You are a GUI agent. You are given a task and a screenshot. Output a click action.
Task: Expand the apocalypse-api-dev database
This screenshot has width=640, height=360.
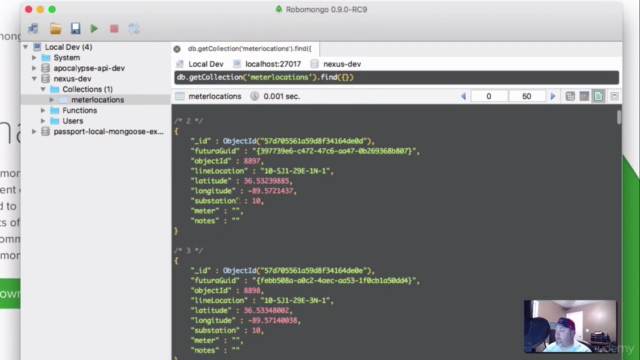(34, 68)
